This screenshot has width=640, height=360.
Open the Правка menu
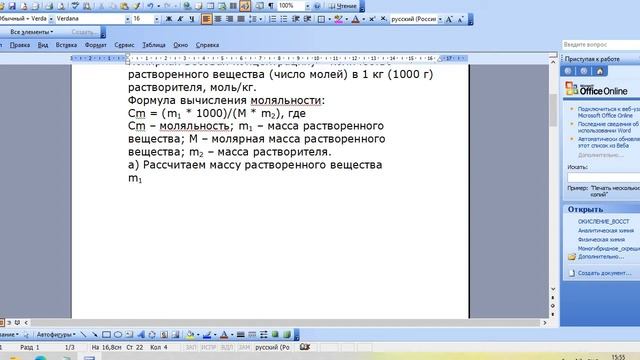click(20, 45)
